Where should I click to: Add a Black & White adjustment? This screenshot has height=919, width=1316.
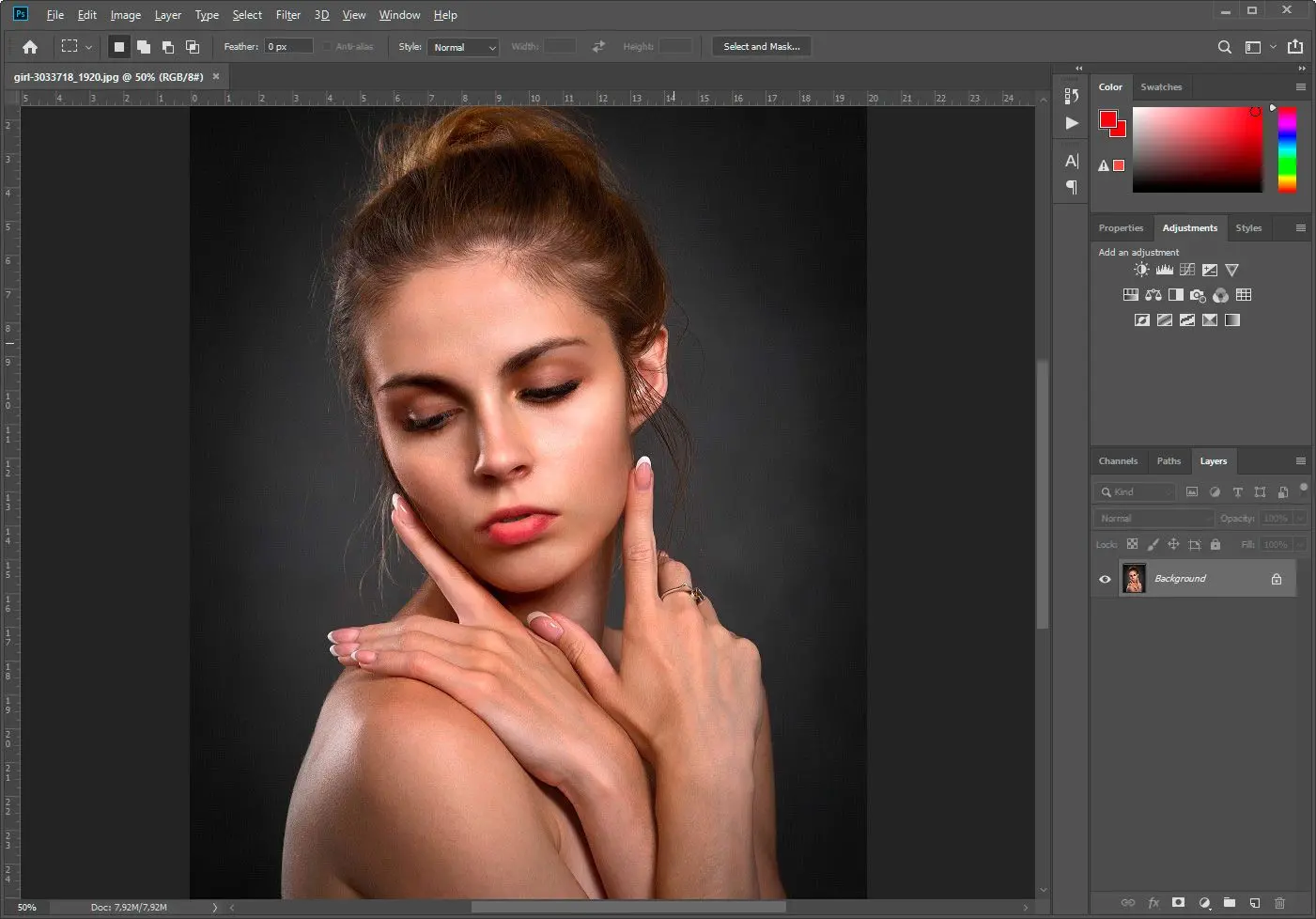1176,294
